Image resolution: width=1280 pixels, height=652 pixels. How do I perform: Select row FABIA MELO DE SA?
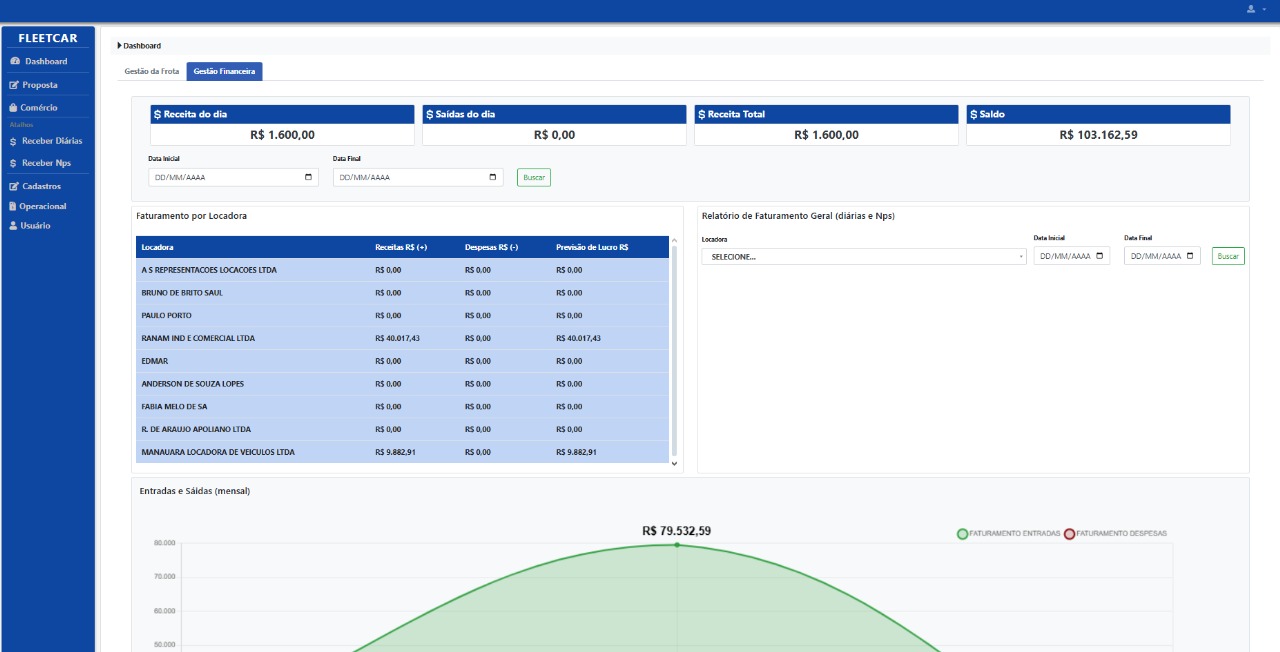[402, 407]
